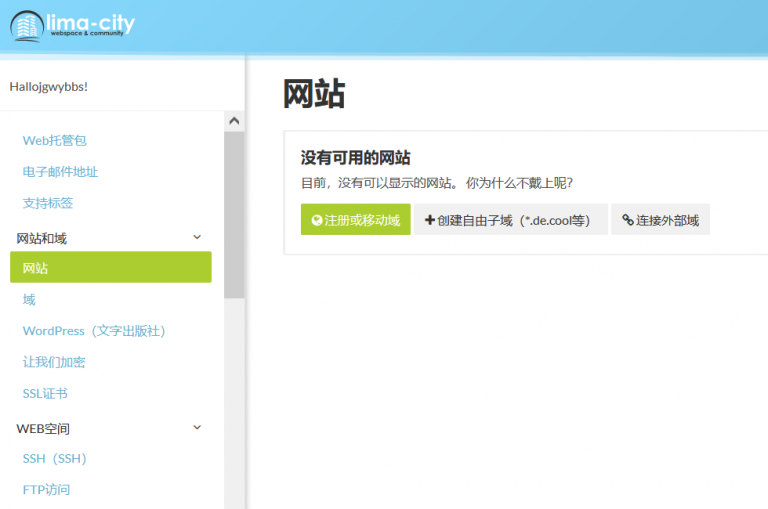Click the globe icon on register button

point(317,220)
